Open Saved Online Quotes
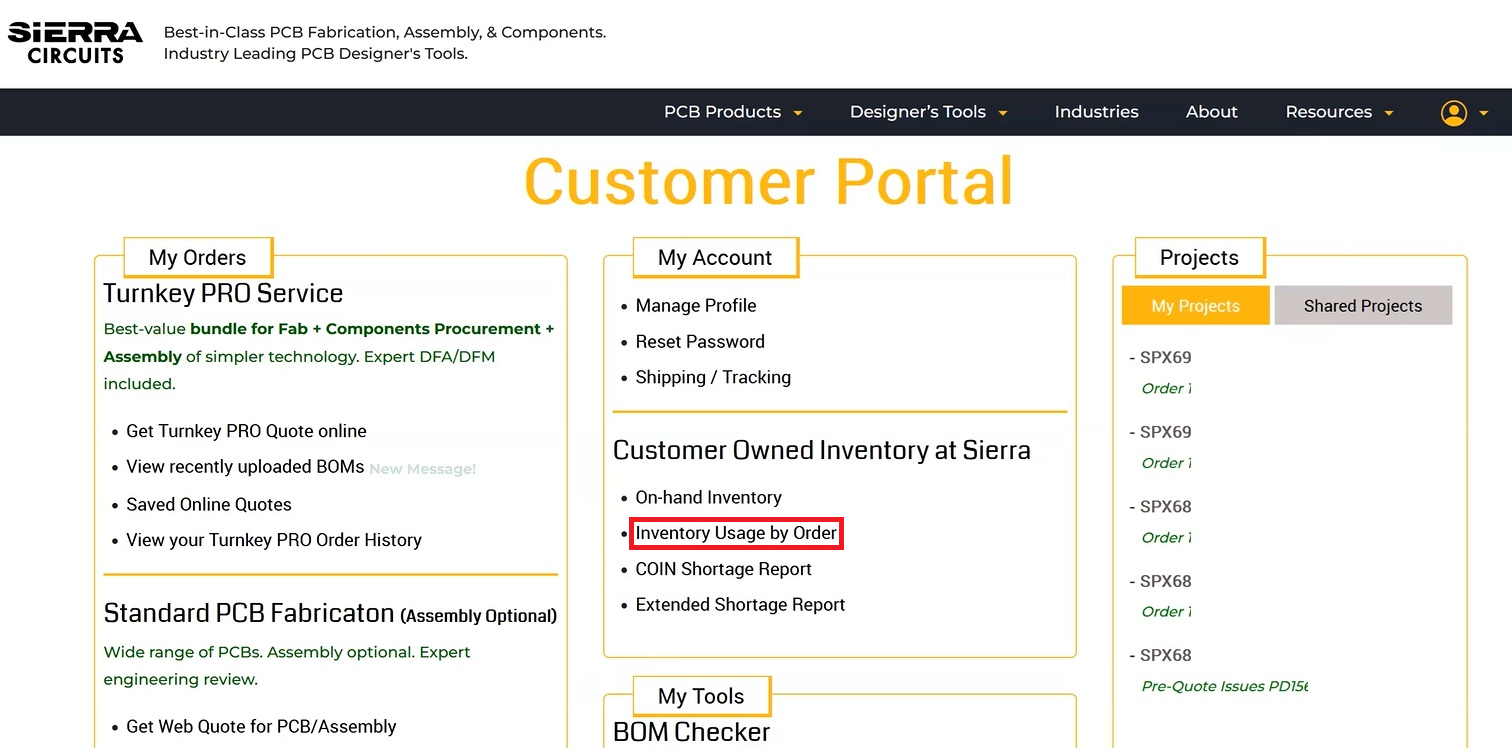Screen dimensions: 1512x748 pos(209,505)
